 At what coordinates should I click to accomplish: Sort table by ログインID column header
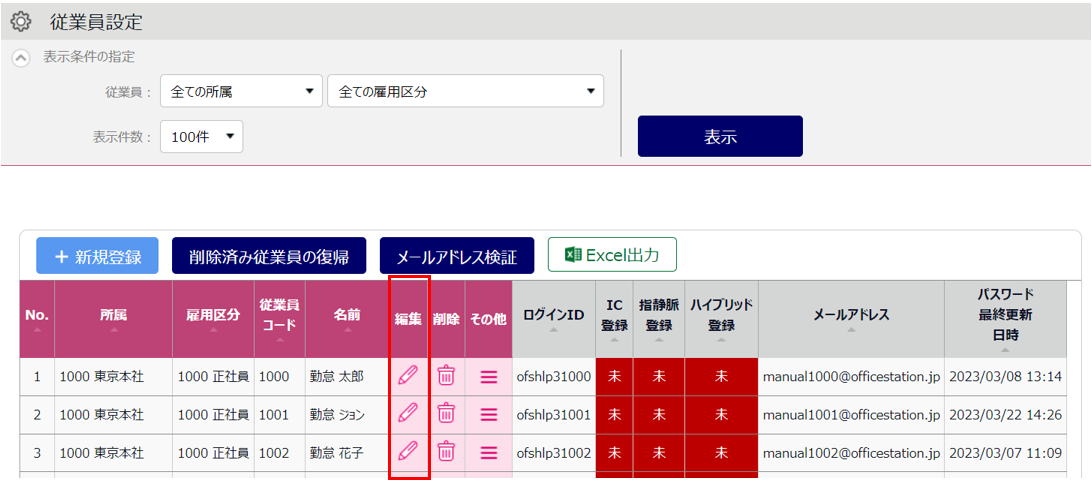(x=554, y=319)
